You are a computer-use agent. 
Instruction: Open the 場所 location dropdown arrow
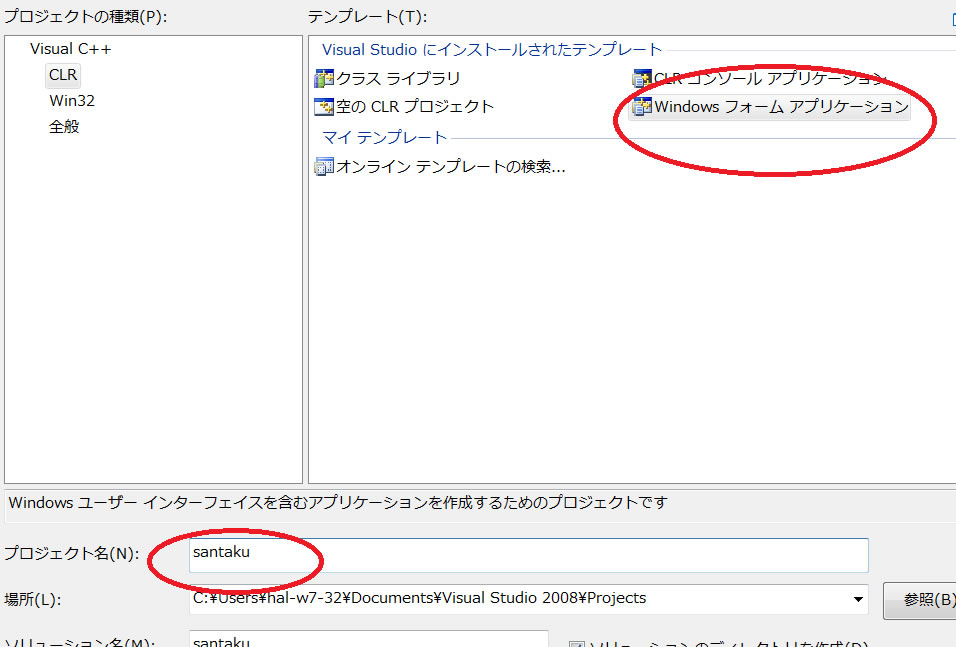tap(858, 599)
